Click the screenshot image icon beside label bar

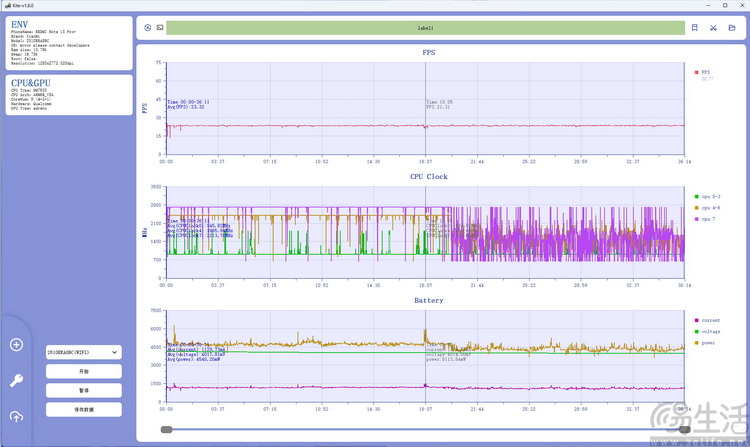160,28
